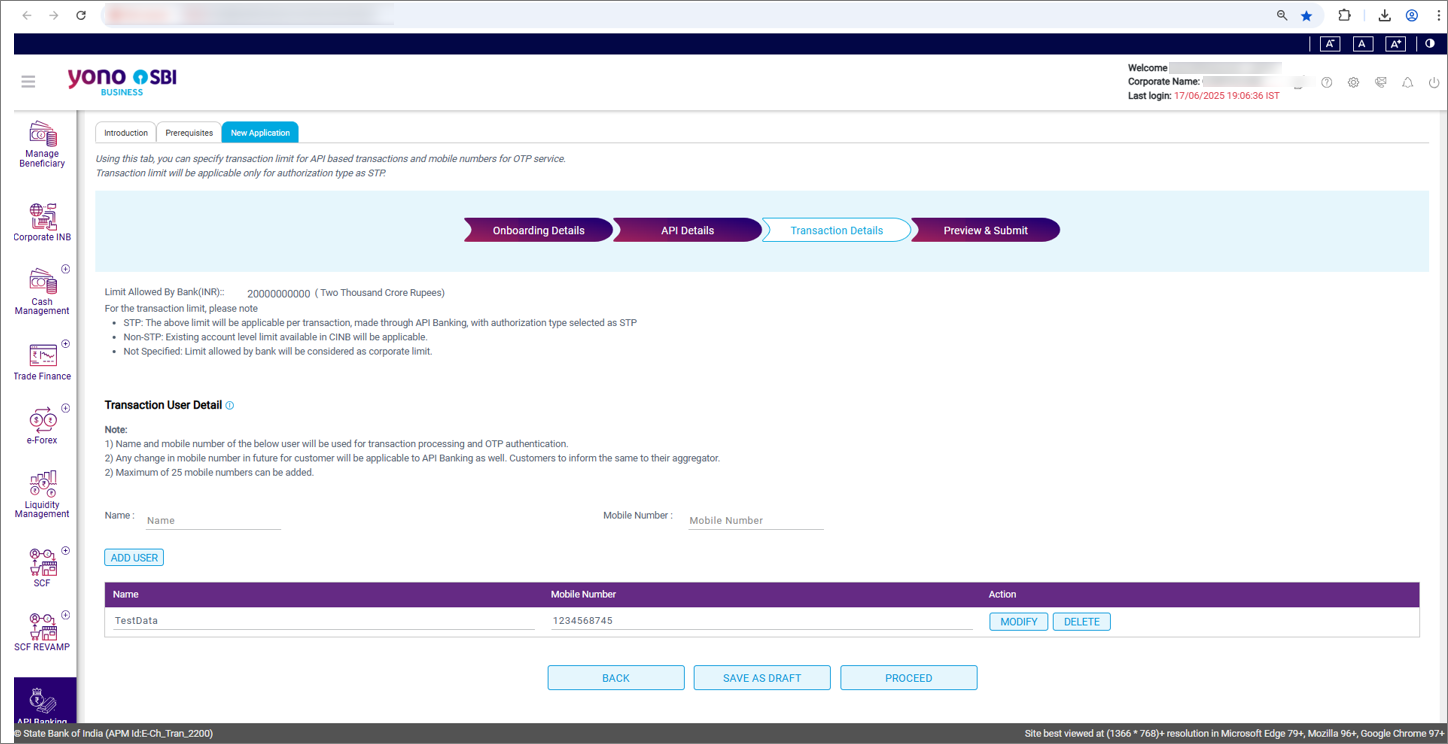This screenshot has width=1448, height=744.
Task: Click the help question mark icon
Action: point(1326,83)
